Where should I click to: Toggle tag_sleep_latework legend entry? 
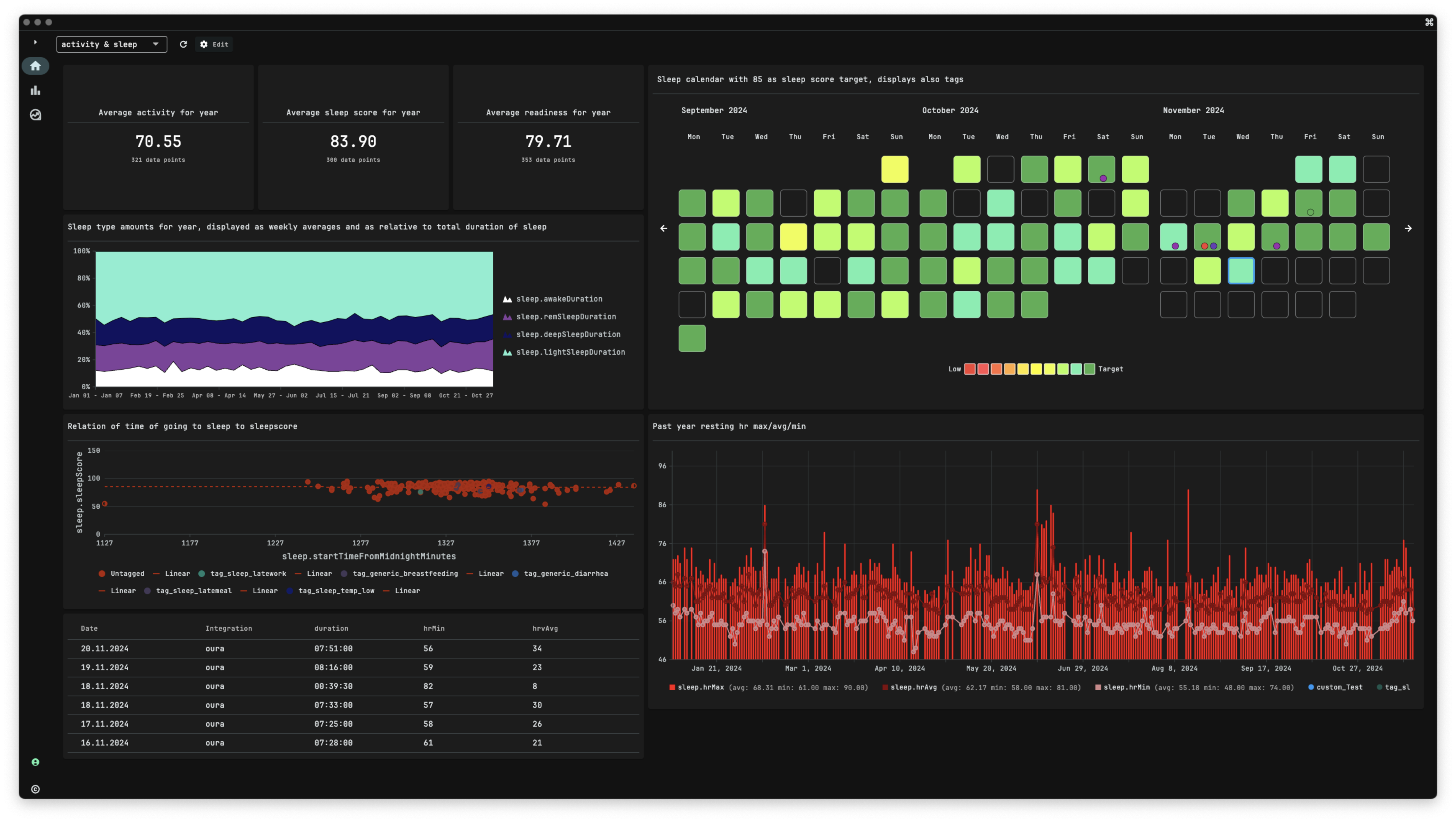(248, 573)
